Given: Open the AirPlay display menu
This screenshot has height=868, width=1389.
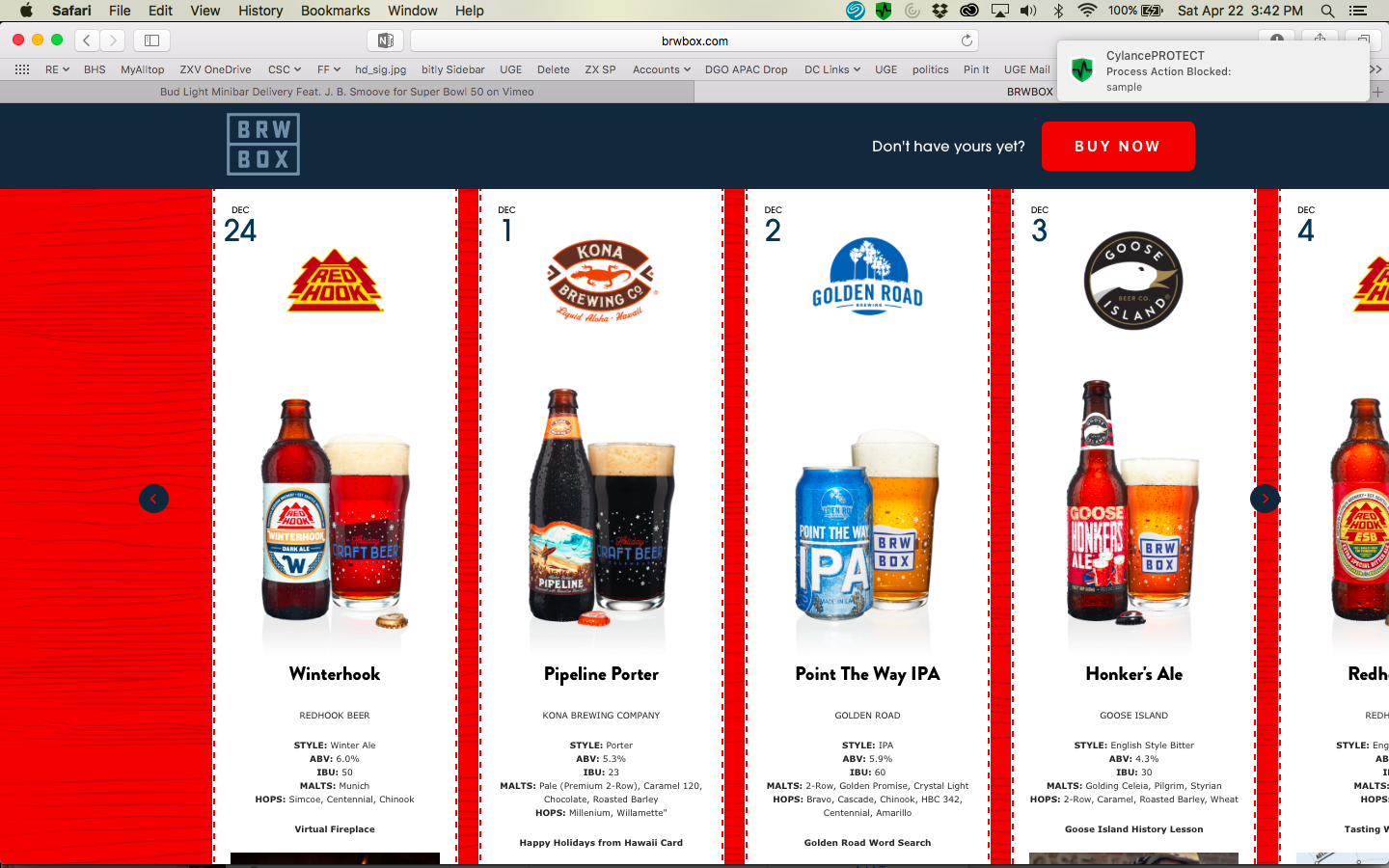Looking at the screenshot, I should tap(1000, 11).
